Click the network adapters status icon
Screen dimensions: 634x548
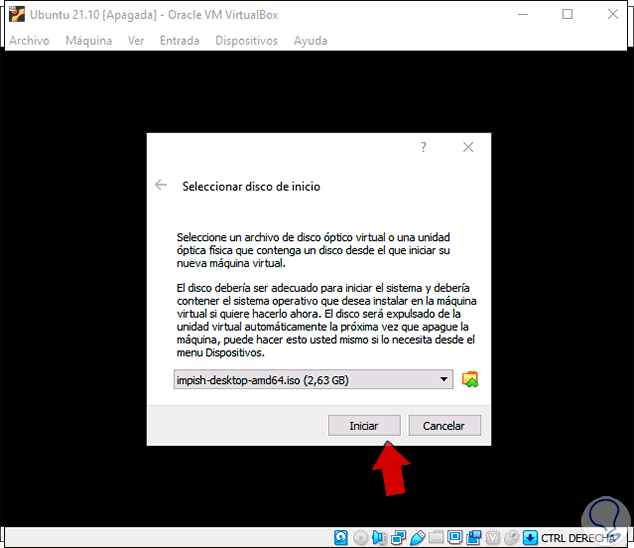(x=398, y=537)
